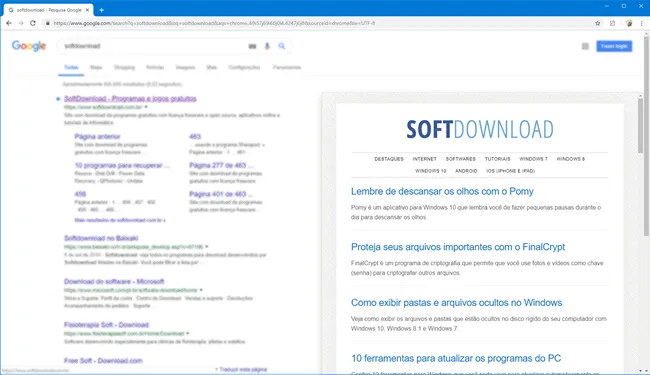Open a new browser tab
This screenshot has height=375, width=650.
102,10
